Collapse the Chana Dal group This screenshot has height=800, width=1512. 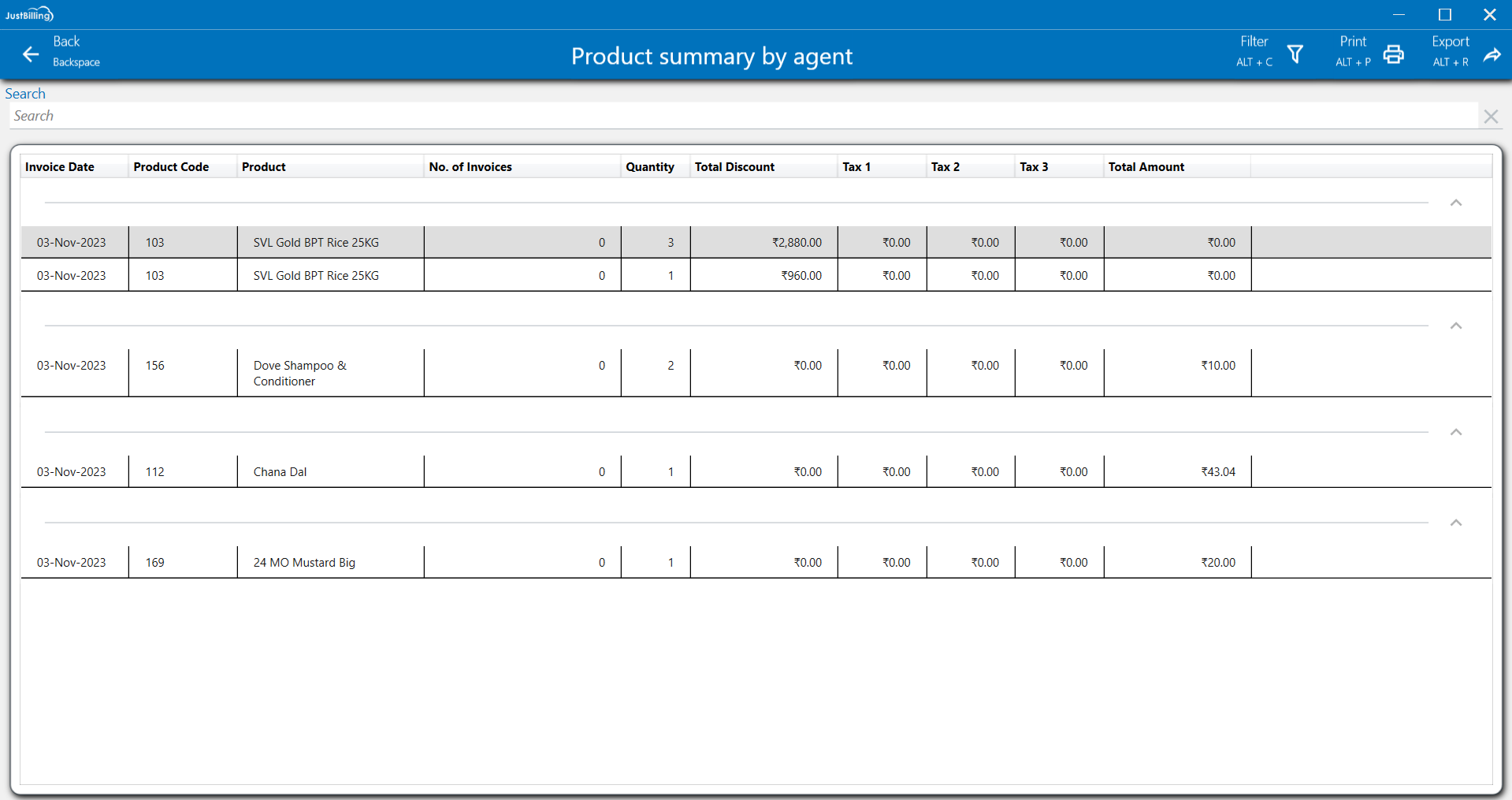coord(1455,433)
